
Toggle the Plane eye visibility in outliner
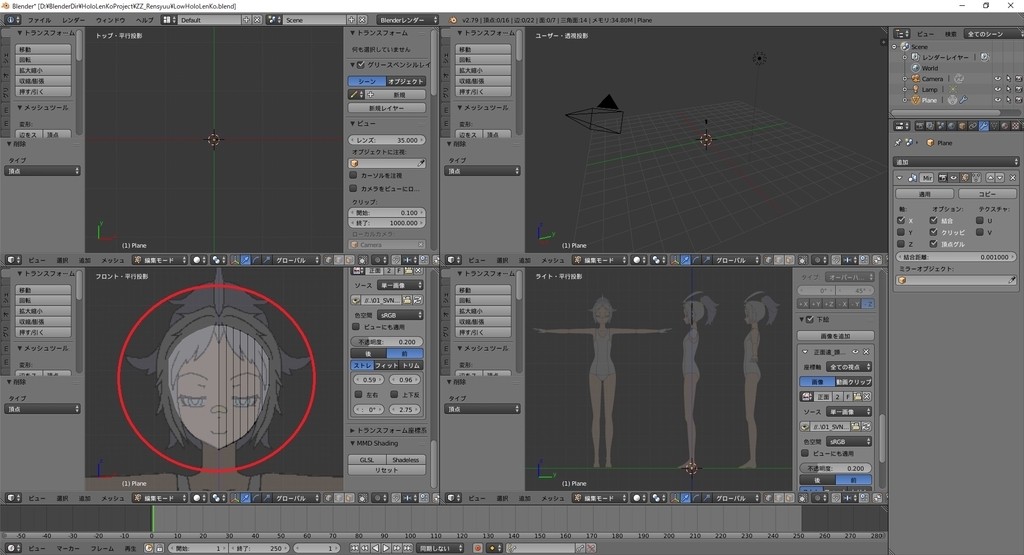(x=998, y=100)
